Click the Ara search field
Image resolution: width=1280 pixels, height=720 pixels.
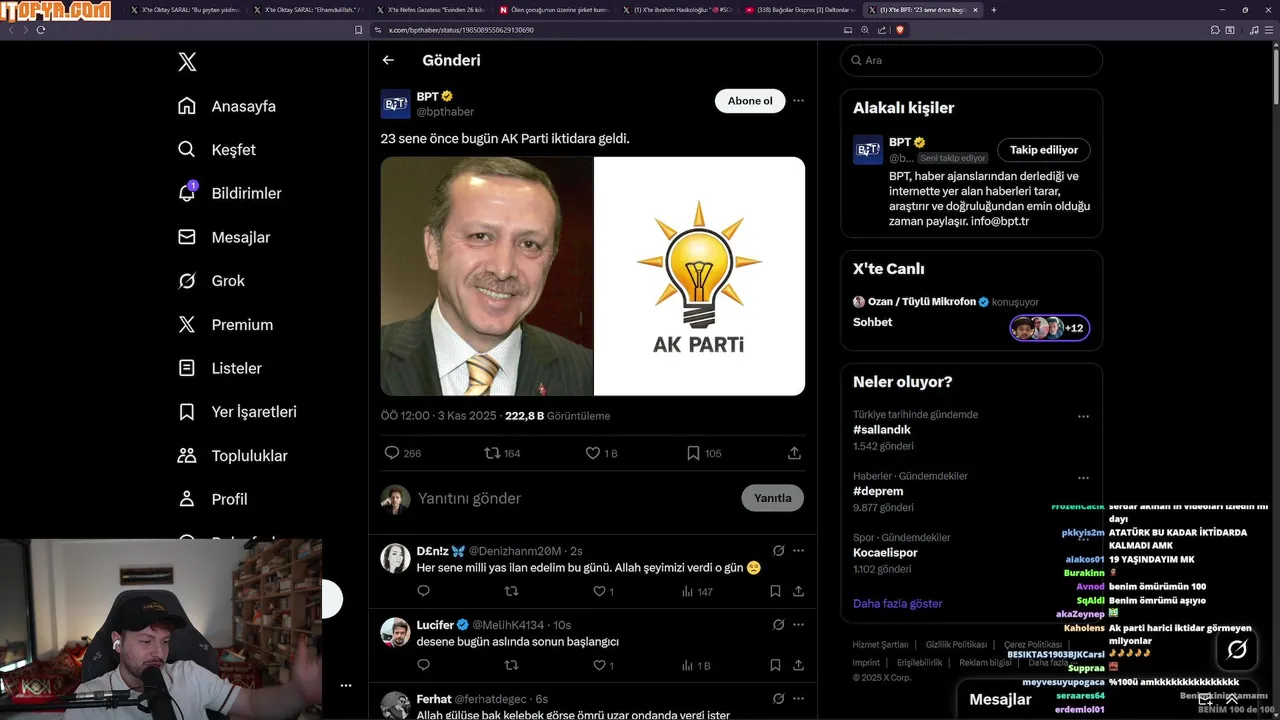[971, 60]
